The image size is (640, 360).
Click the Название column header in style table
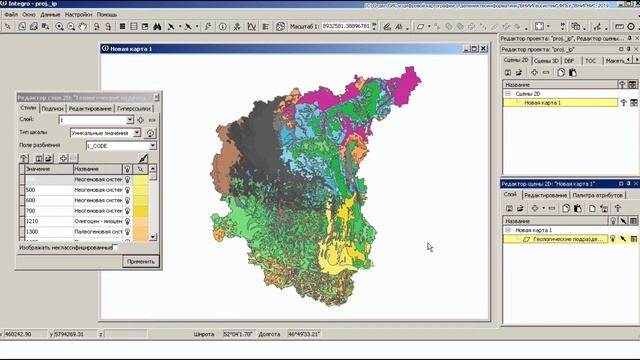pos(98,169)
